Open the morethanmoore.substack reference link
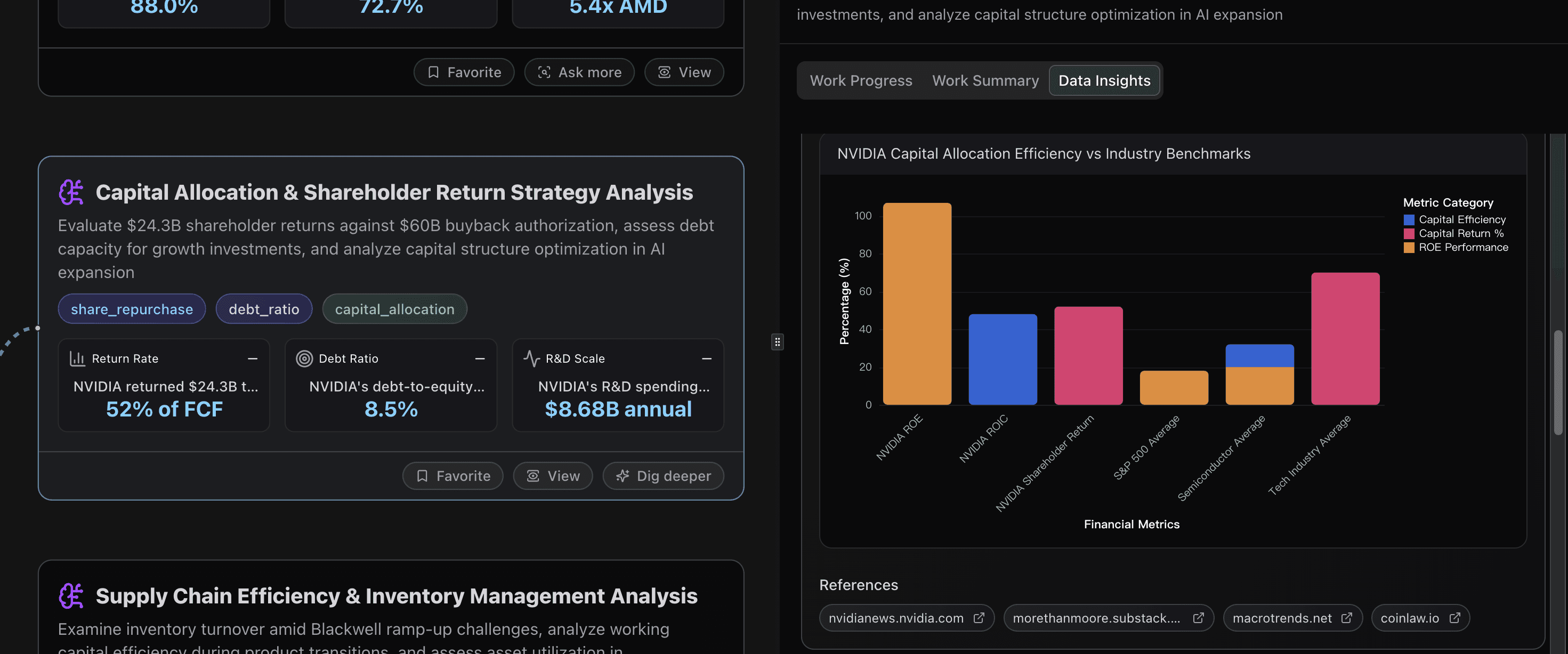This screenshot has height=654, width=1568. pyautogui.click(x=1108, y=617)
